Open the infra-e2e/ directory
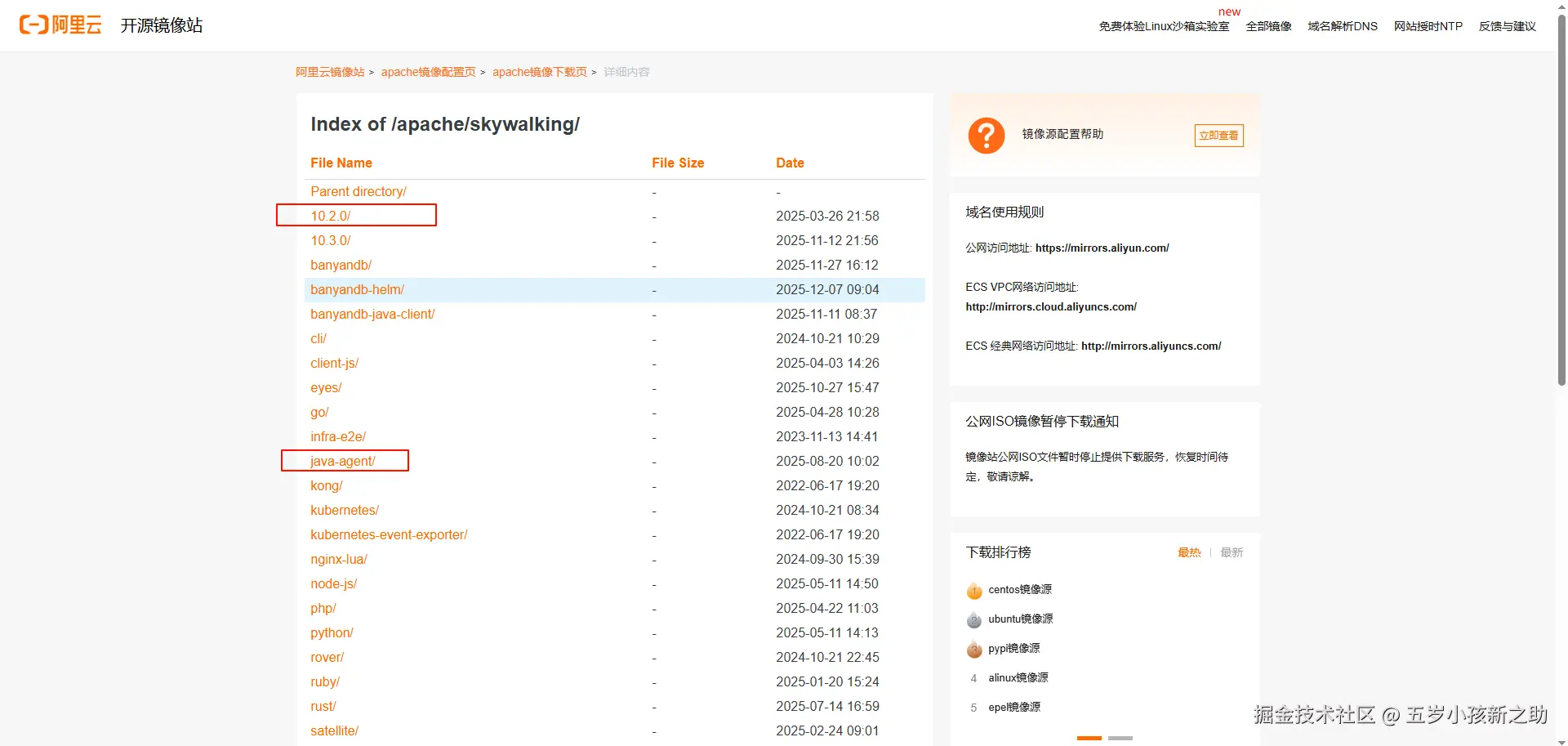 coord(338,436)
